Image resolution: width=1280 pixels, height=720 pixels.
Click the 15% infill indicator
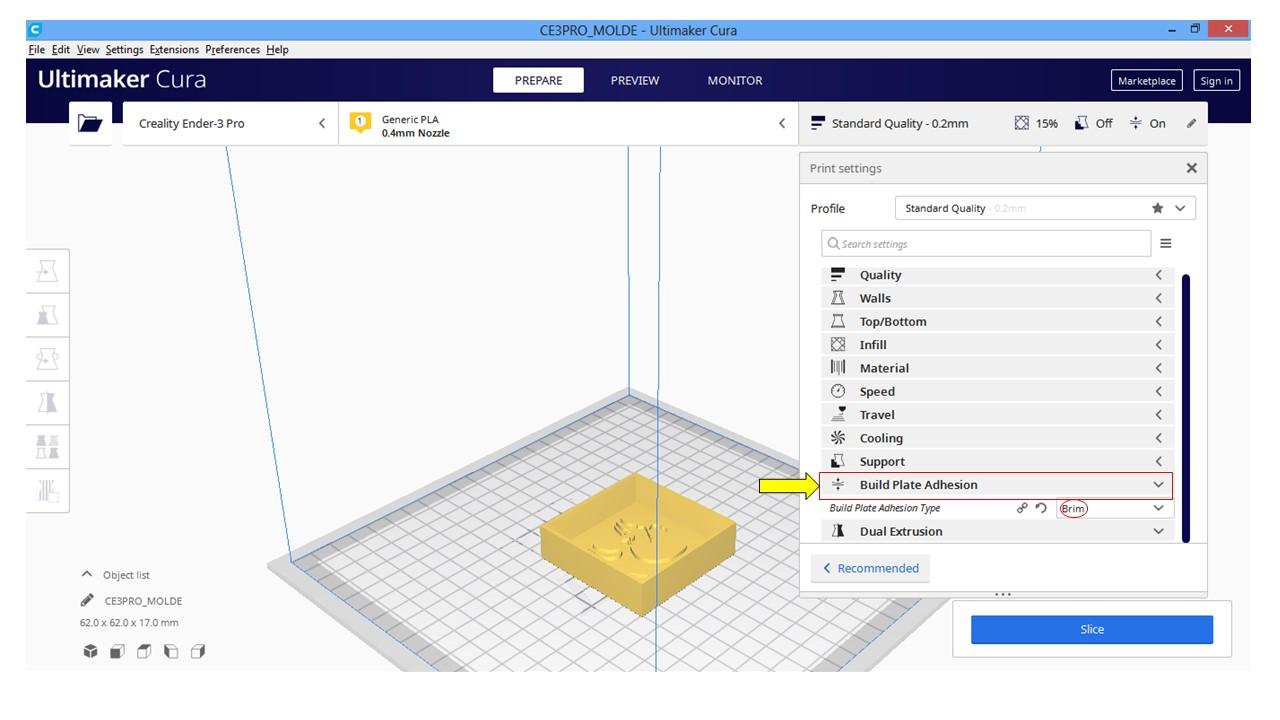pos(1036,123)
